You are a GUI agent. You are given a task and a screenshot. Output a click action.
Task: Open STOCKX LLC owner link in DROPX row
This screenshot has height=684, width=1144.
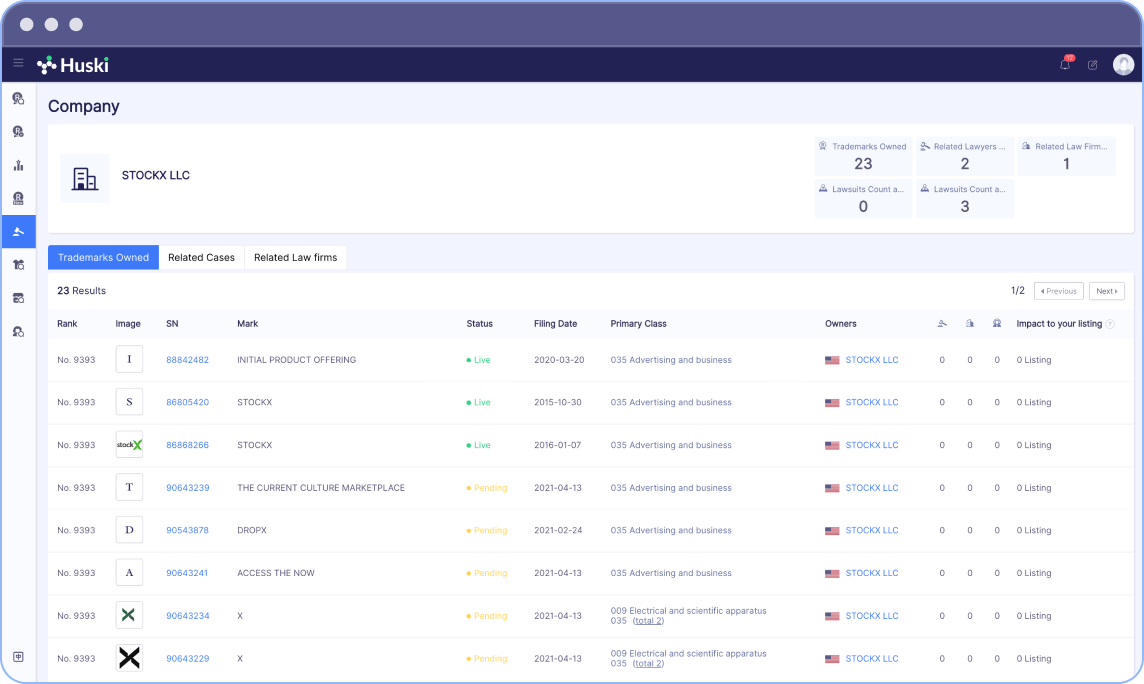click(871, 531)
